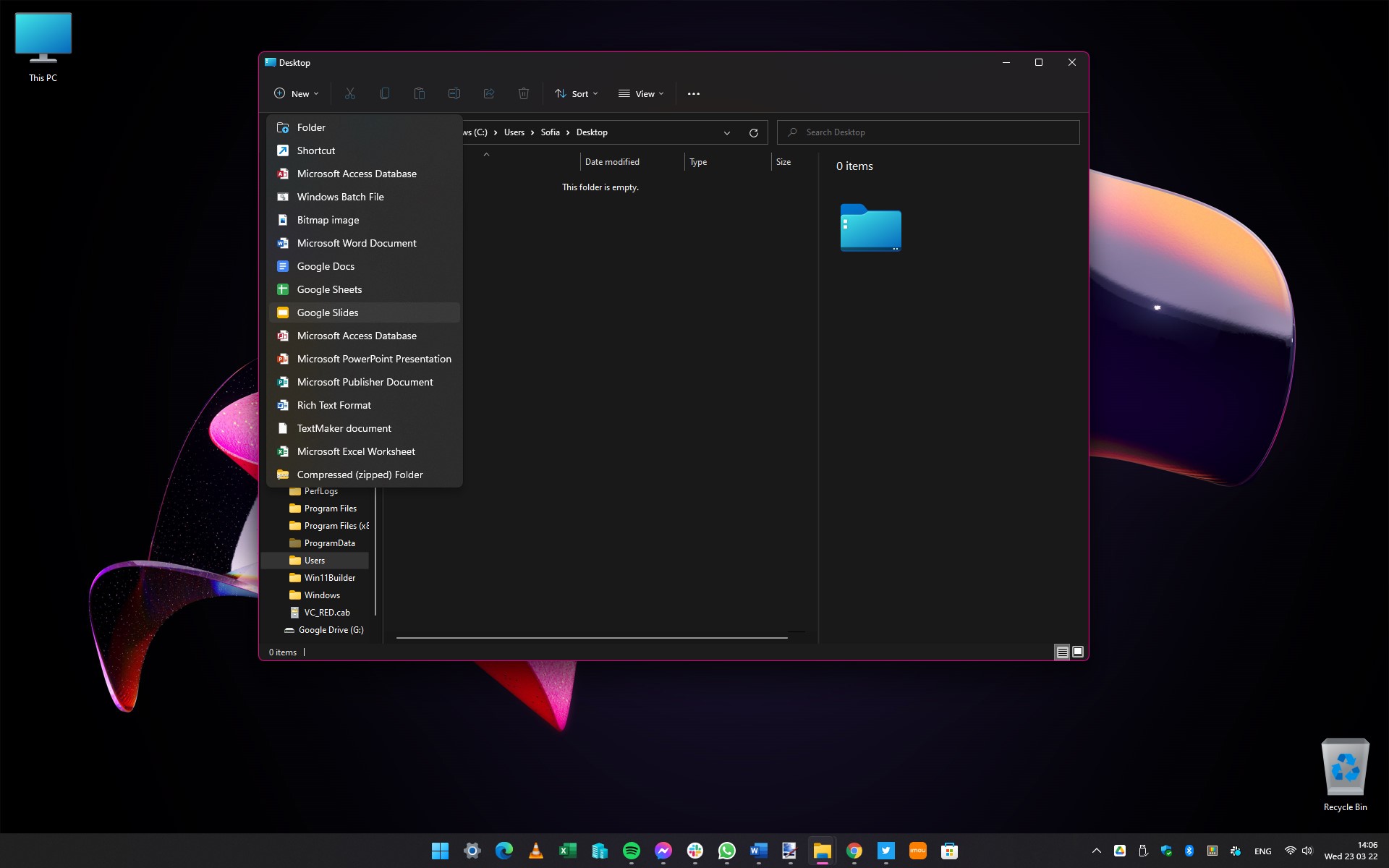Image resolution: width=1389 pixels, height=868 pixels.
Task: Click the Share icon in the toolbar
Action: click(489, 93)
